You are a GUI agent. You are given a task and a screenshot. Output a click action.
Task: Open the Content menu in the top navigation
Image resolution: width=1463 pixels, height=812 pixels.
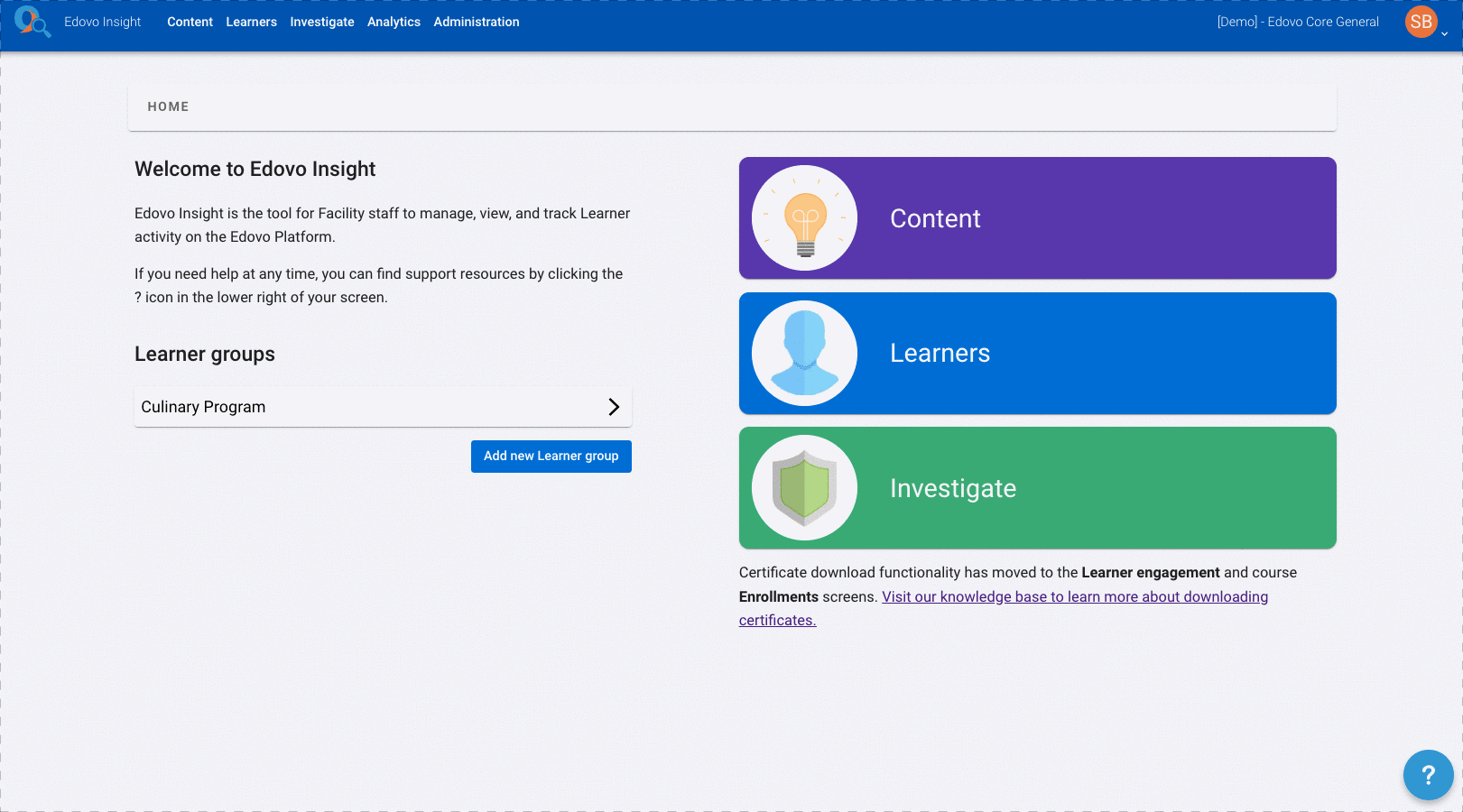pos(190,22)
